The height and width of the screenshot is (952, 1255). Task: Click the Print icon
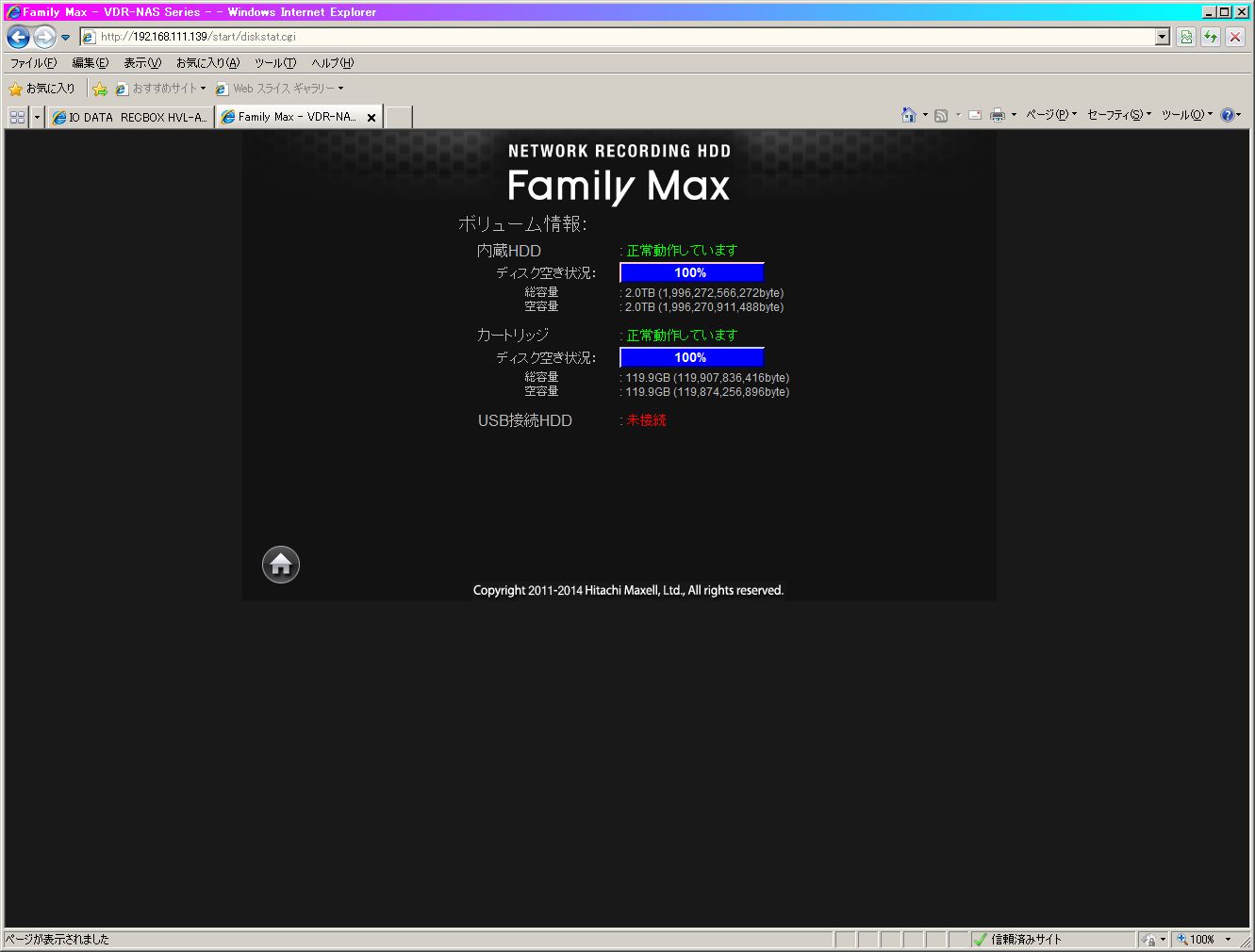[998, 115]
